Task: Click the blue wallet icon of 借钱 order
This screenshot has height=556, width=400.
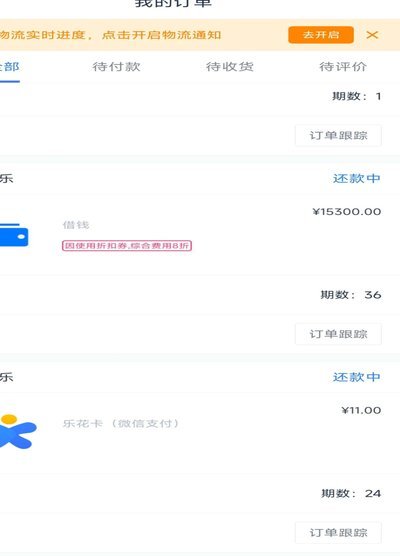Action: coord(14,235)
